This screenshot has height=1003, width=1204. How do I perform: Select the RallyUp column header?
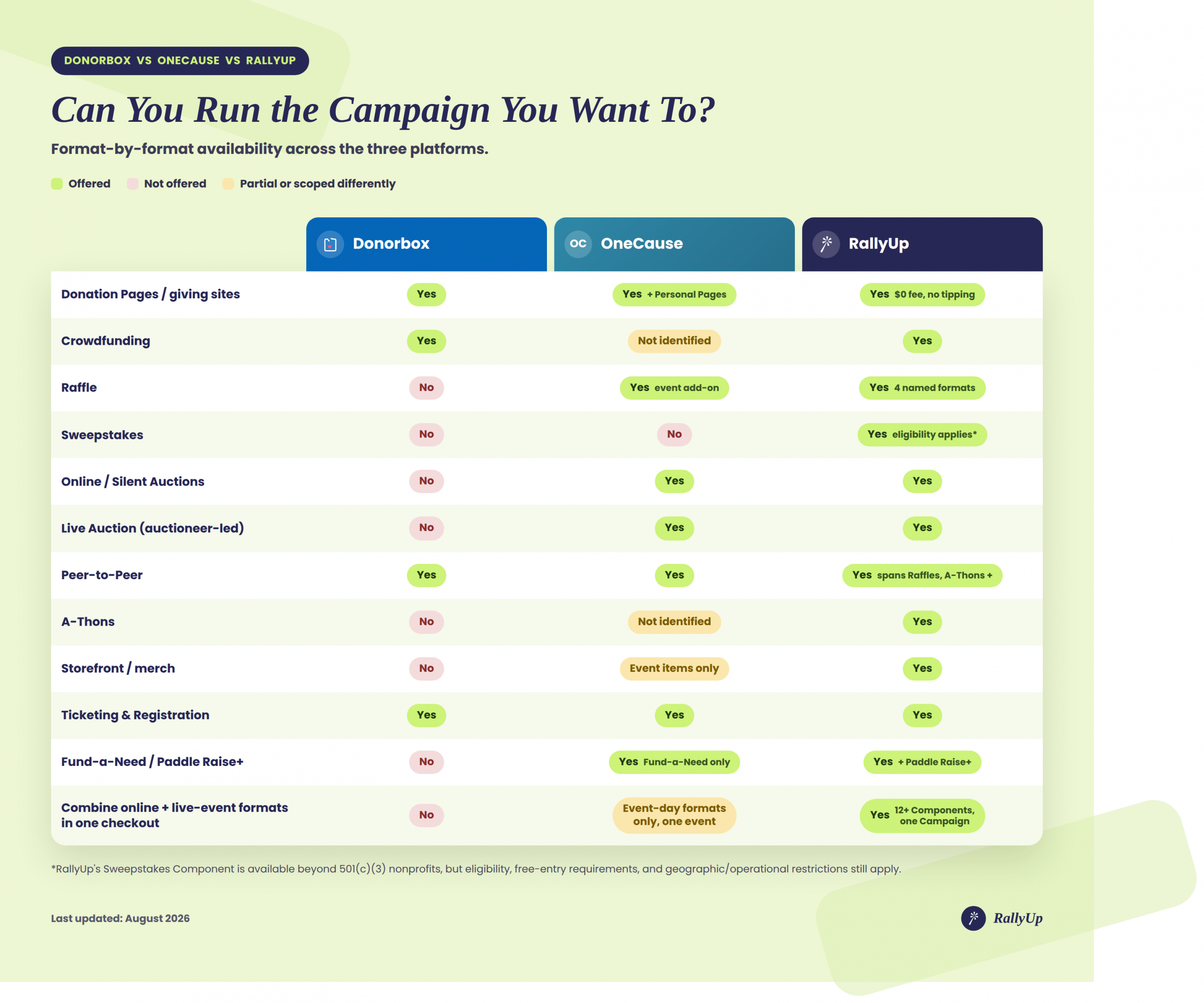click(922, 244)
